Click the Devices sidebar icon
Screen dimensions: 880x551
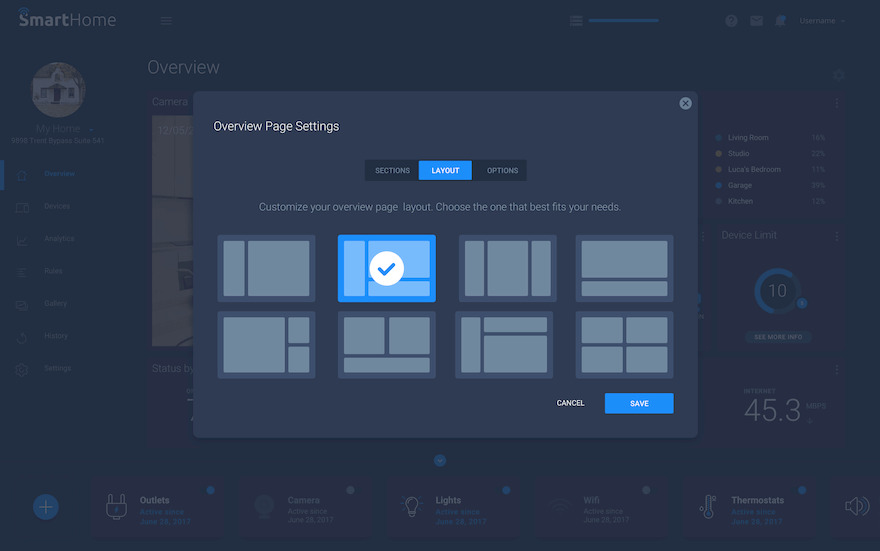pos(22,208)
